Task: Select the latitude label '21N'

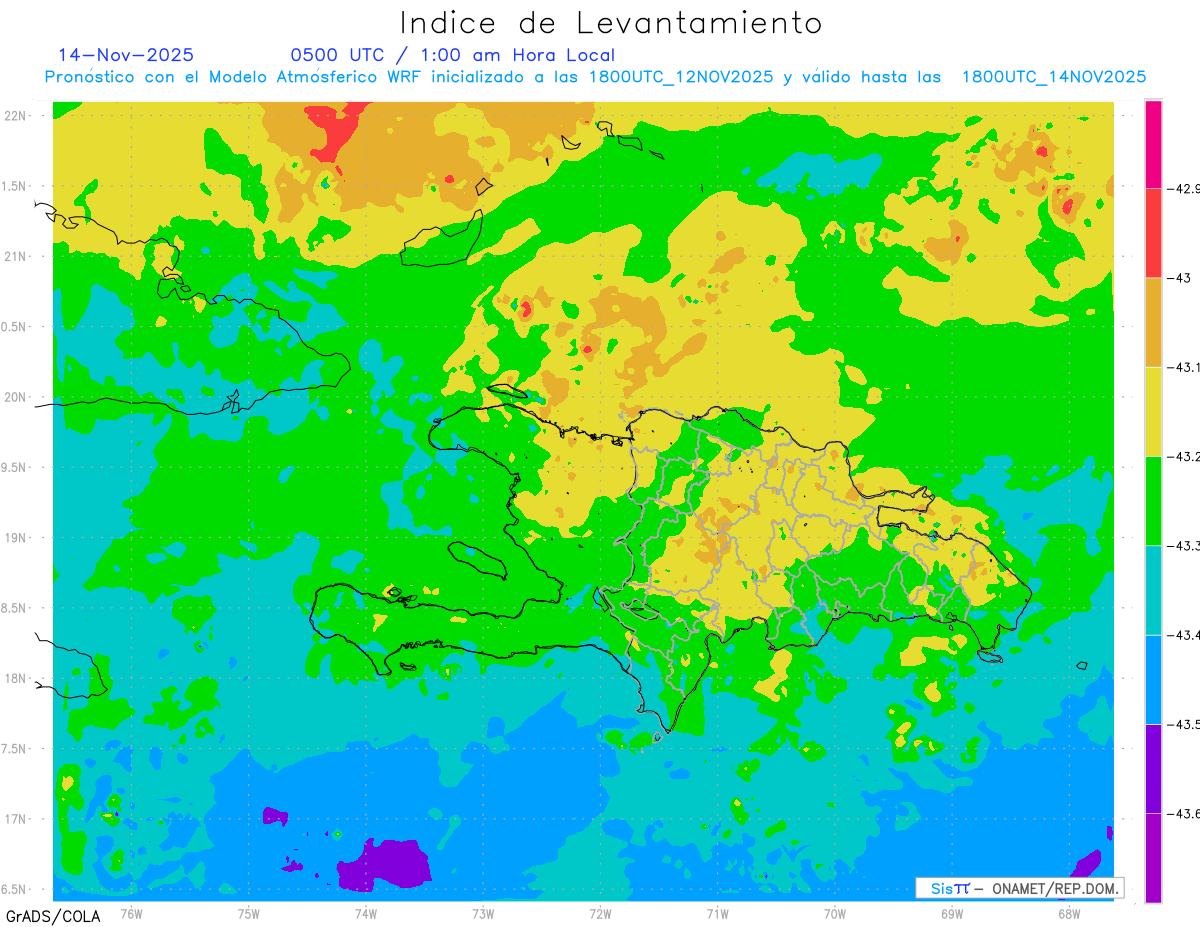Action: click(x=16, y=256)
